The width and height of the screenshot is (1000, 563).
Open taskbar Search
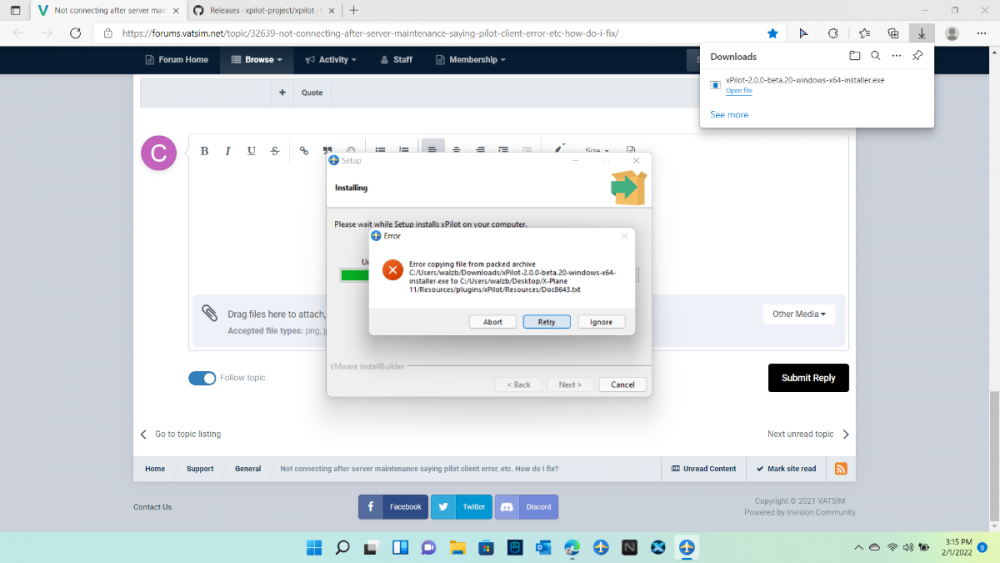click(342, 547)
